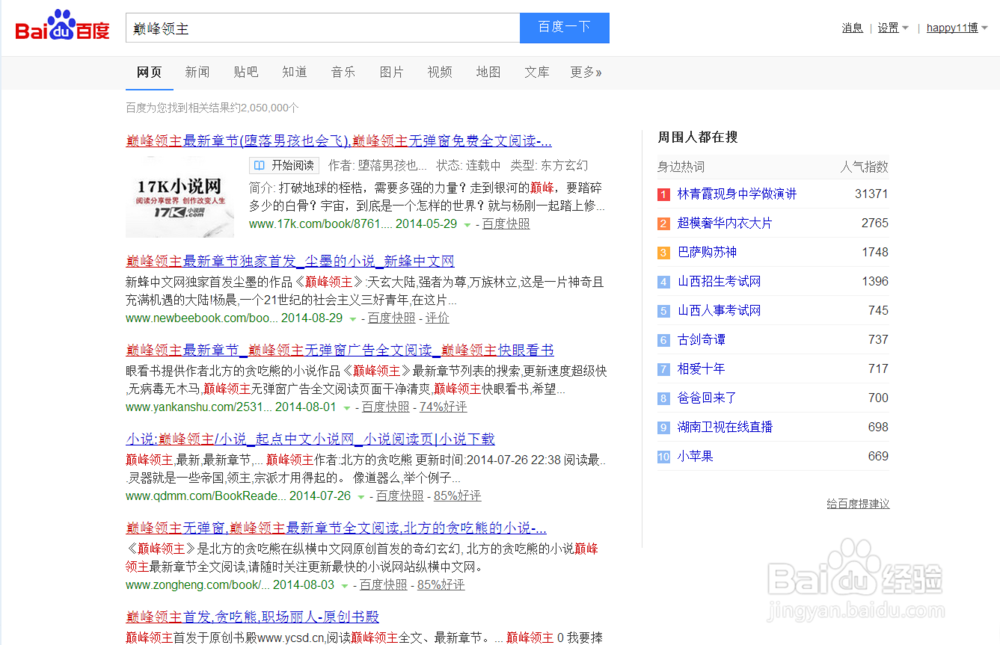Open hot search 山西人事考试网
The image size is (1000, 645).
click(719, 311)
